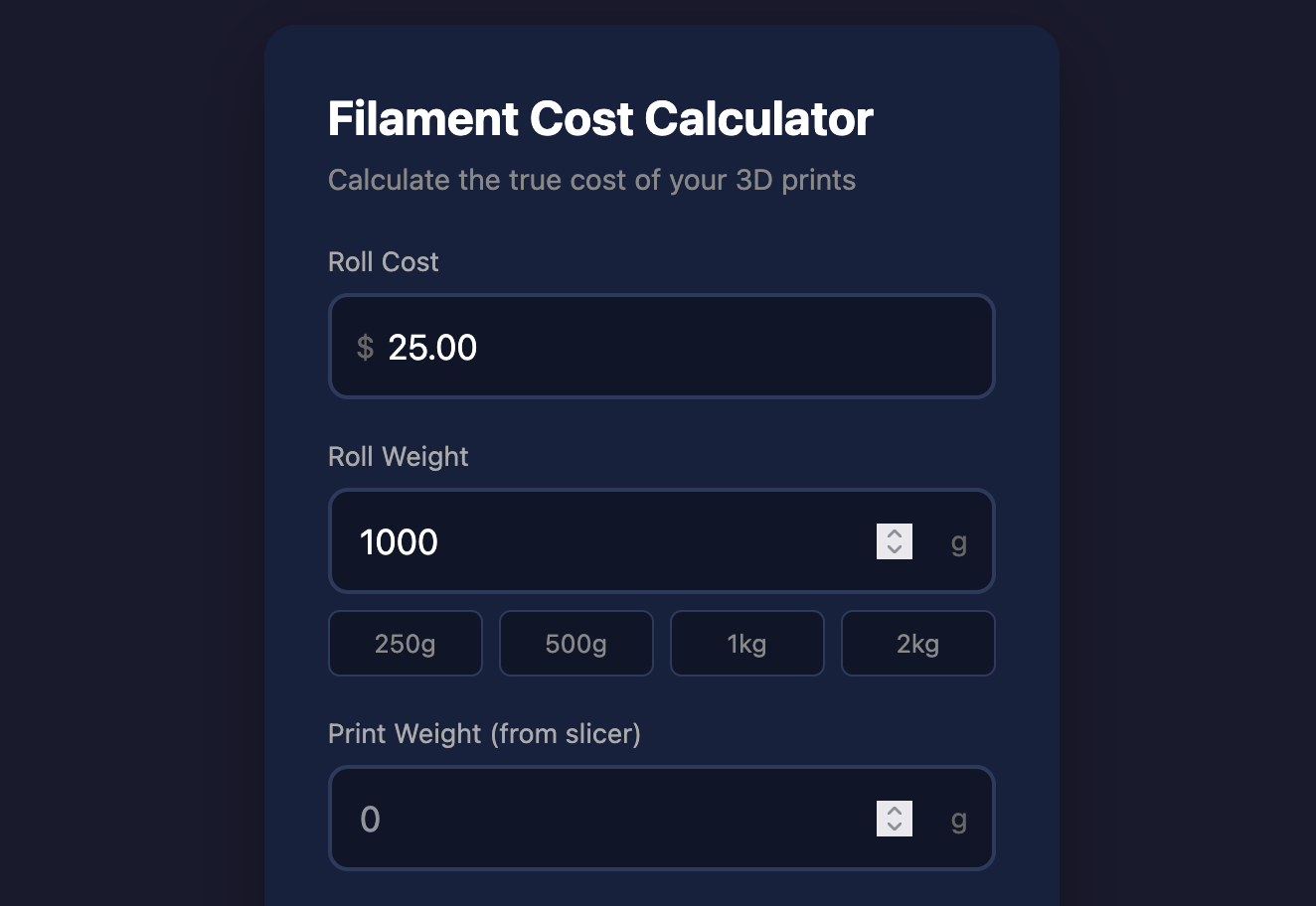
Task: Click the Print Weight (from slicer) label
Action: click(x=485, y=733)
